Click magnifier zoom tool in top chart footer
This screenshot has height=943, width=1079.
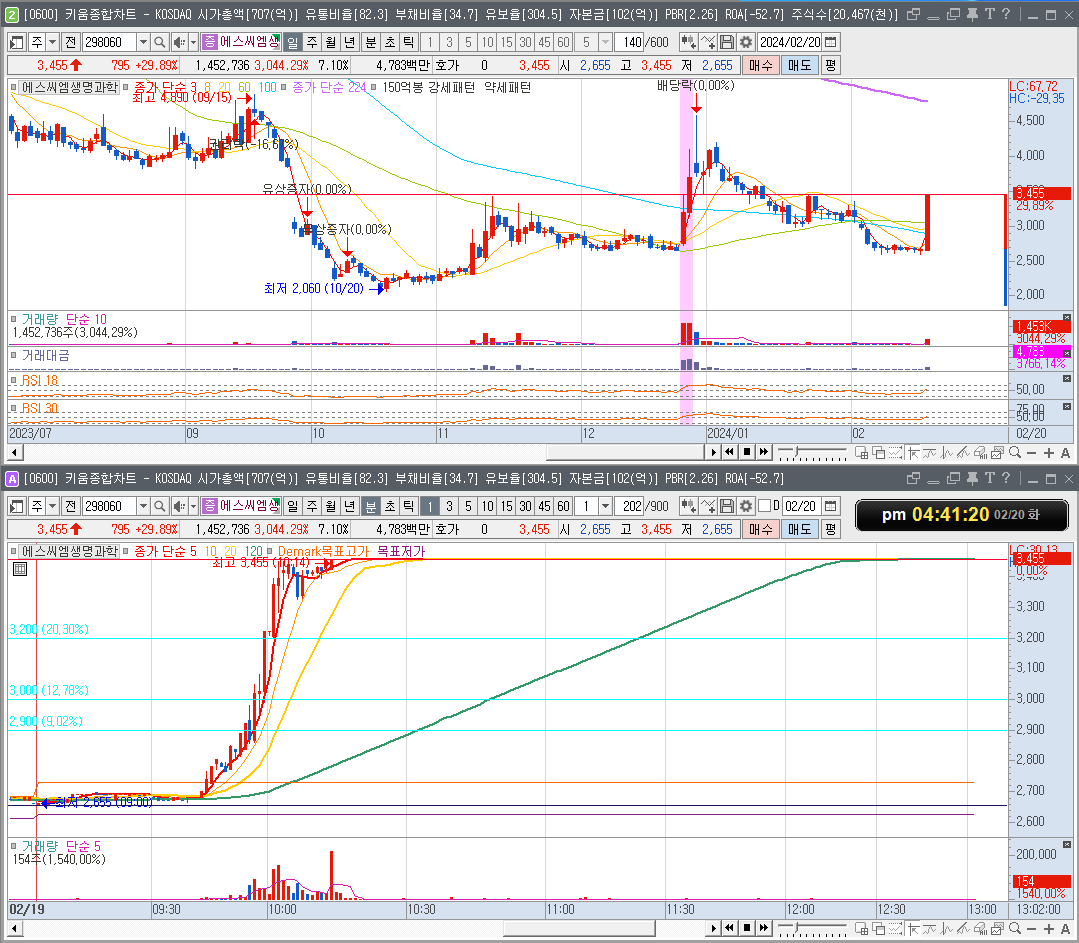[1014, 452]
